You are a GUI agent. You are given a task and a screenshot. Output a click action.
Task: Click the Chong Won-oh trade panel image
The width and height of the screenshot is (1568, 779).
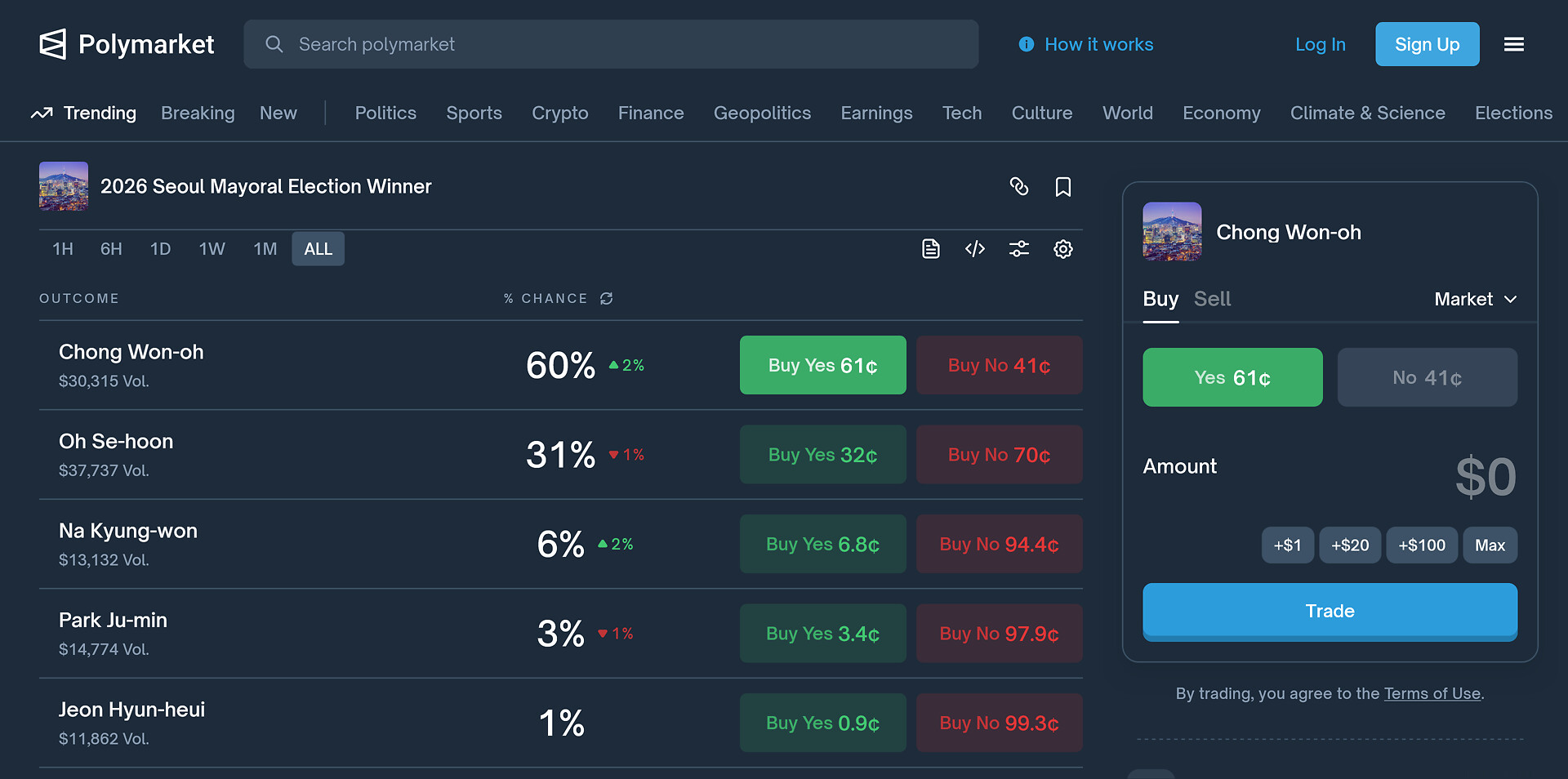(x=1172, y=232)
